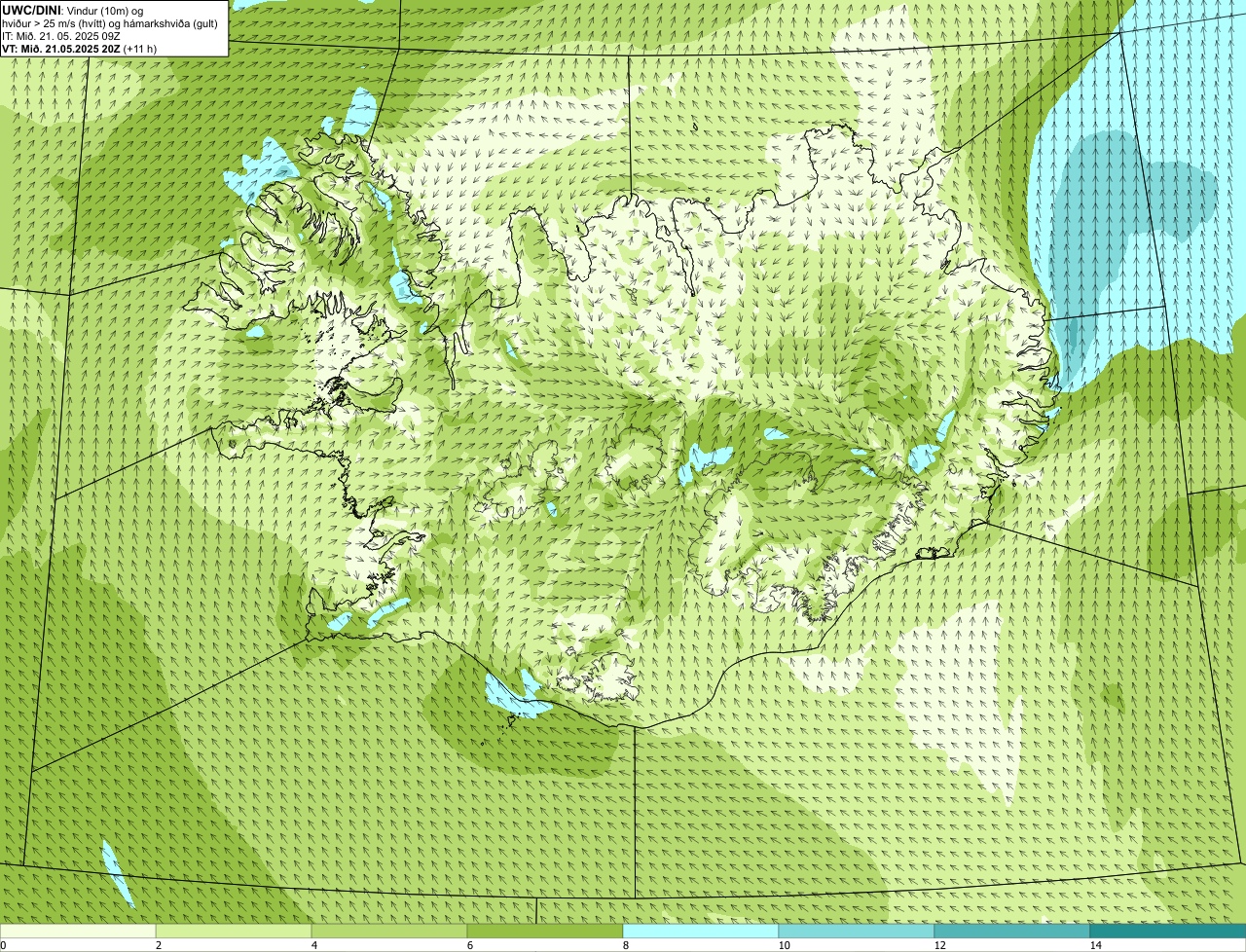Click the legend scale label '10'
Viewport: 1246px width, 952px height.
(784, 945)
